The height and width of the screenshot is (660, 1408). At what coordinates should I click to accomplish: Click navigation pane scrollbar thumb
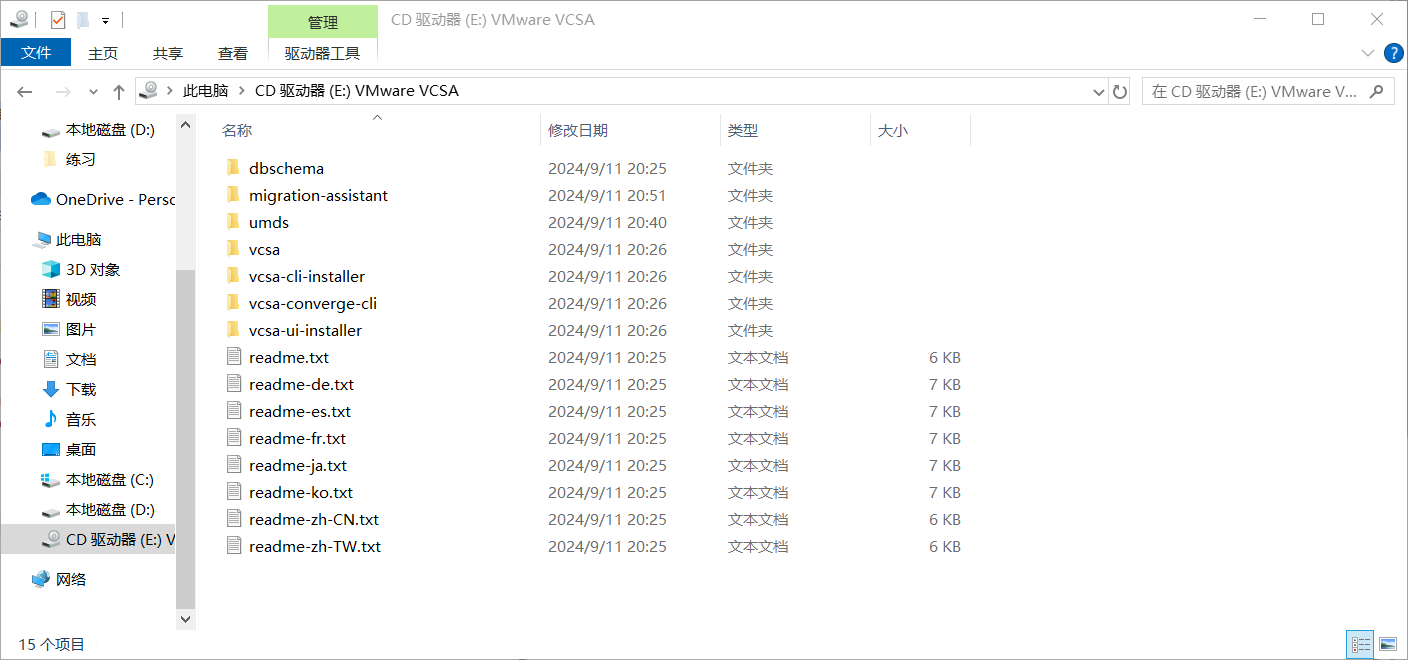185,440
